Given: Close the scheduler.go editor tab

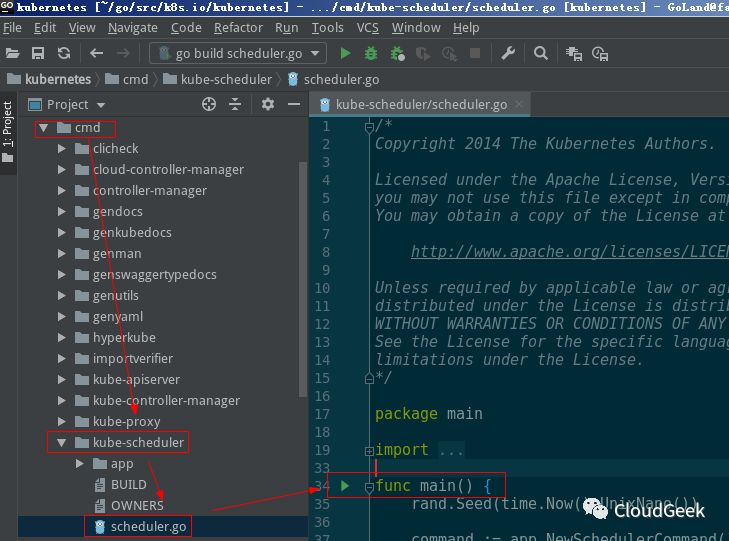Looking at the screenshot, I should click(519, 104).
